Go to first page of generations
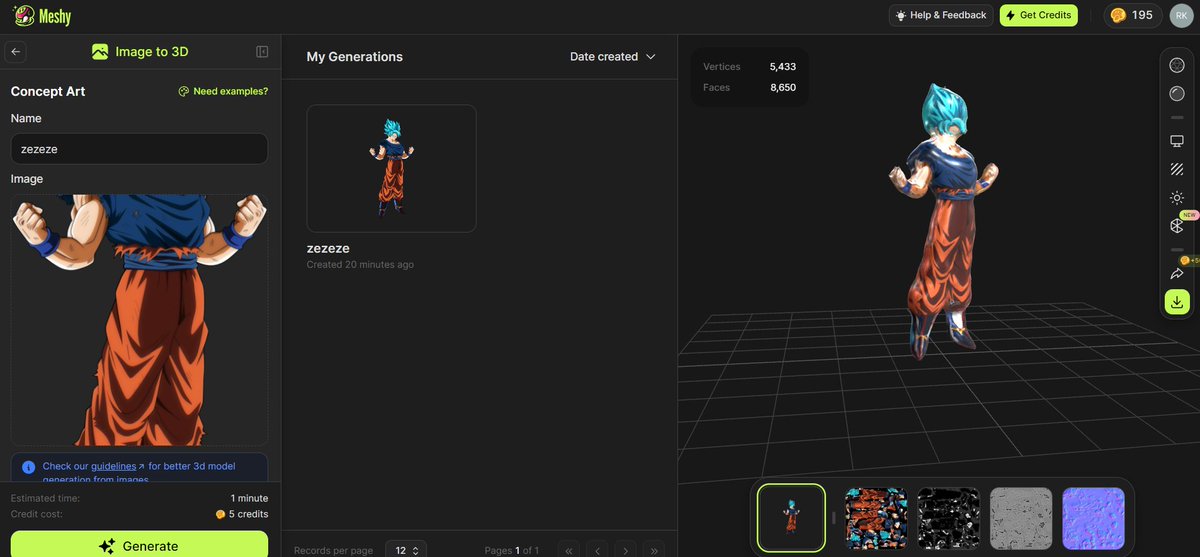This screenshot has height=557, width=1200. coord(568,550)
